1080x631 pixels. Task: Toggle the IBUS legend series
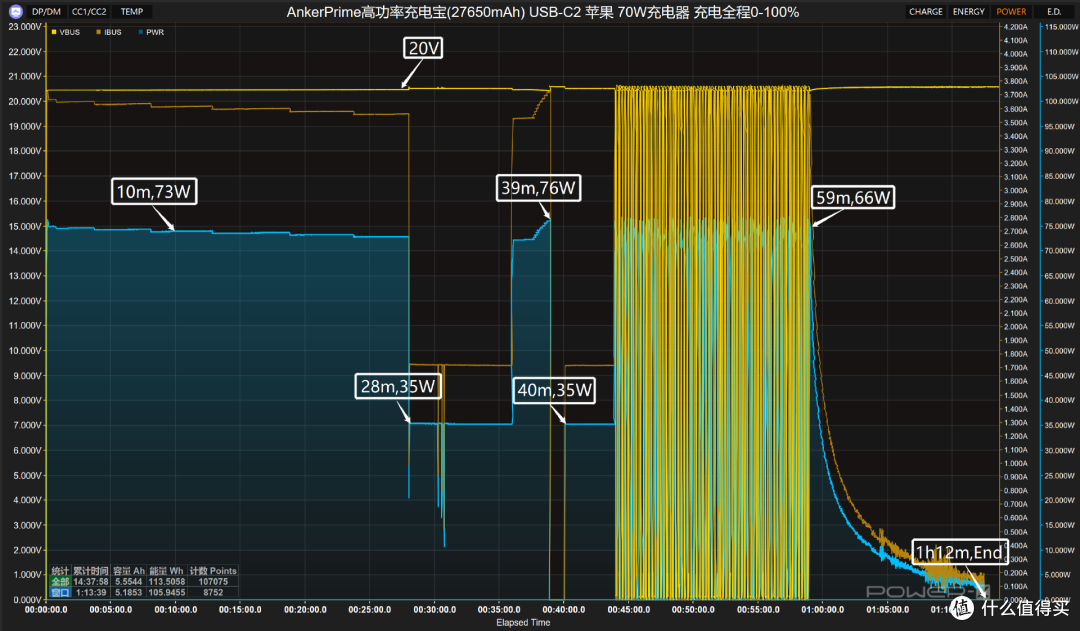pyautogui.click(x=109, y=32)
